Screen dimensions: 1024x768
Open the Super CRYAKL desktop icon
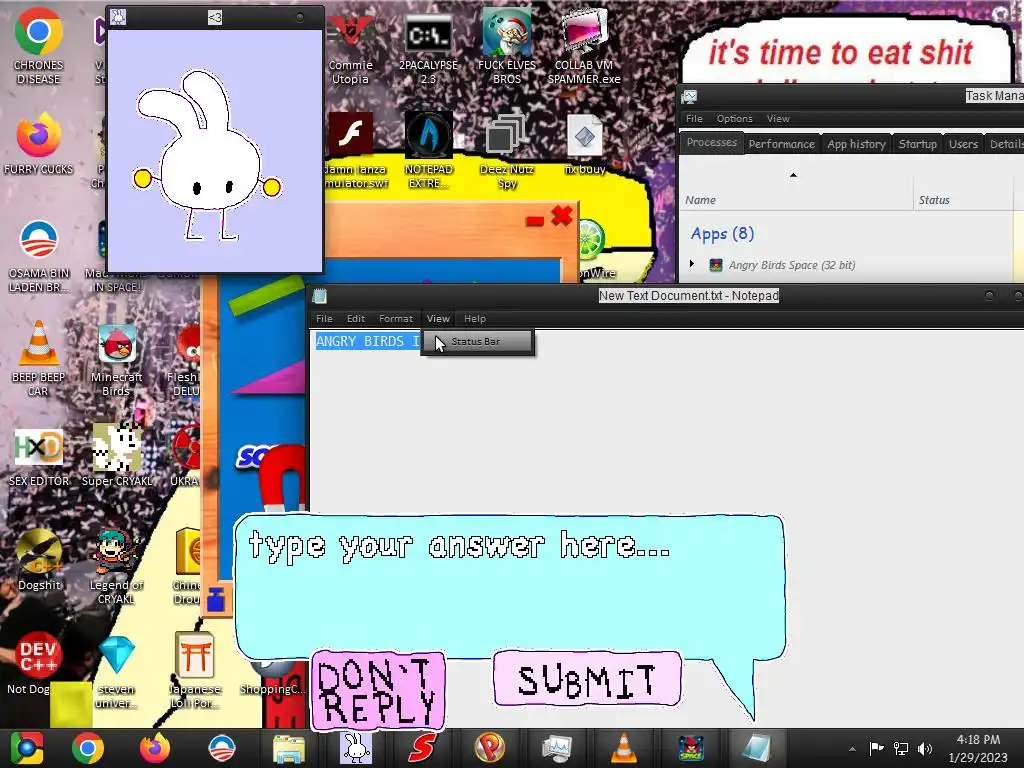click(x=116, y=455)
